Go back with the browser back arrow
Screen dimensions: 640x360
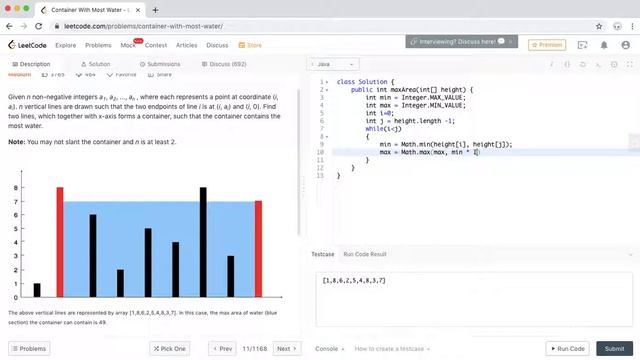click(9, 26)
